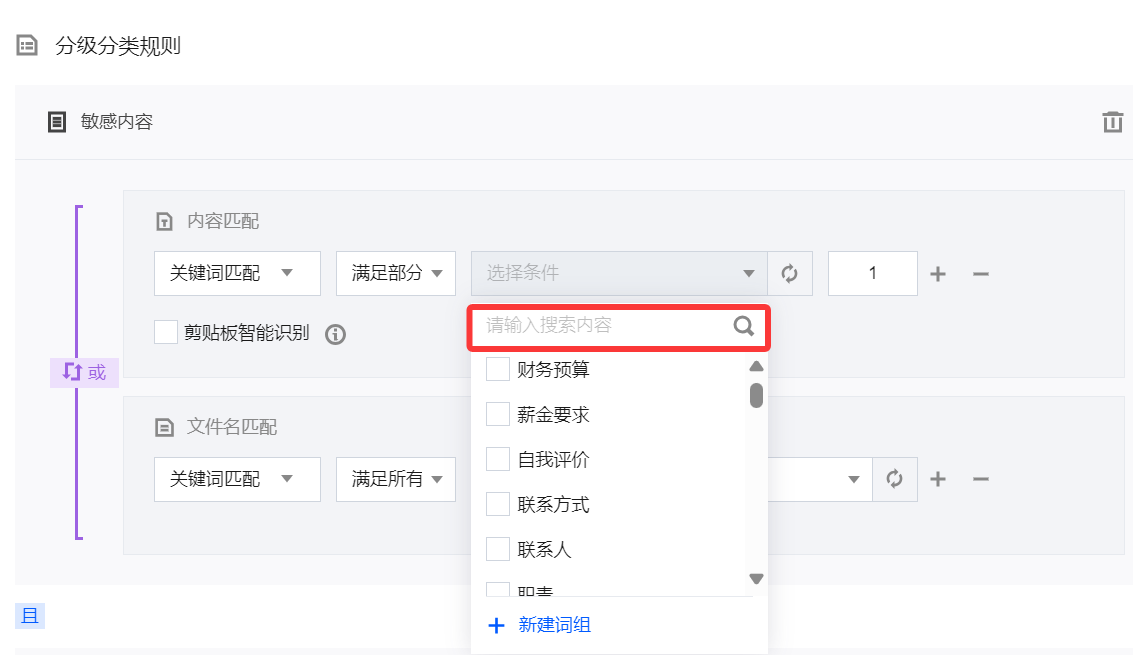The image size is (1133, 655).
Task: Expand the 满足部分 dropdown
Action: (x=396, y=273)
